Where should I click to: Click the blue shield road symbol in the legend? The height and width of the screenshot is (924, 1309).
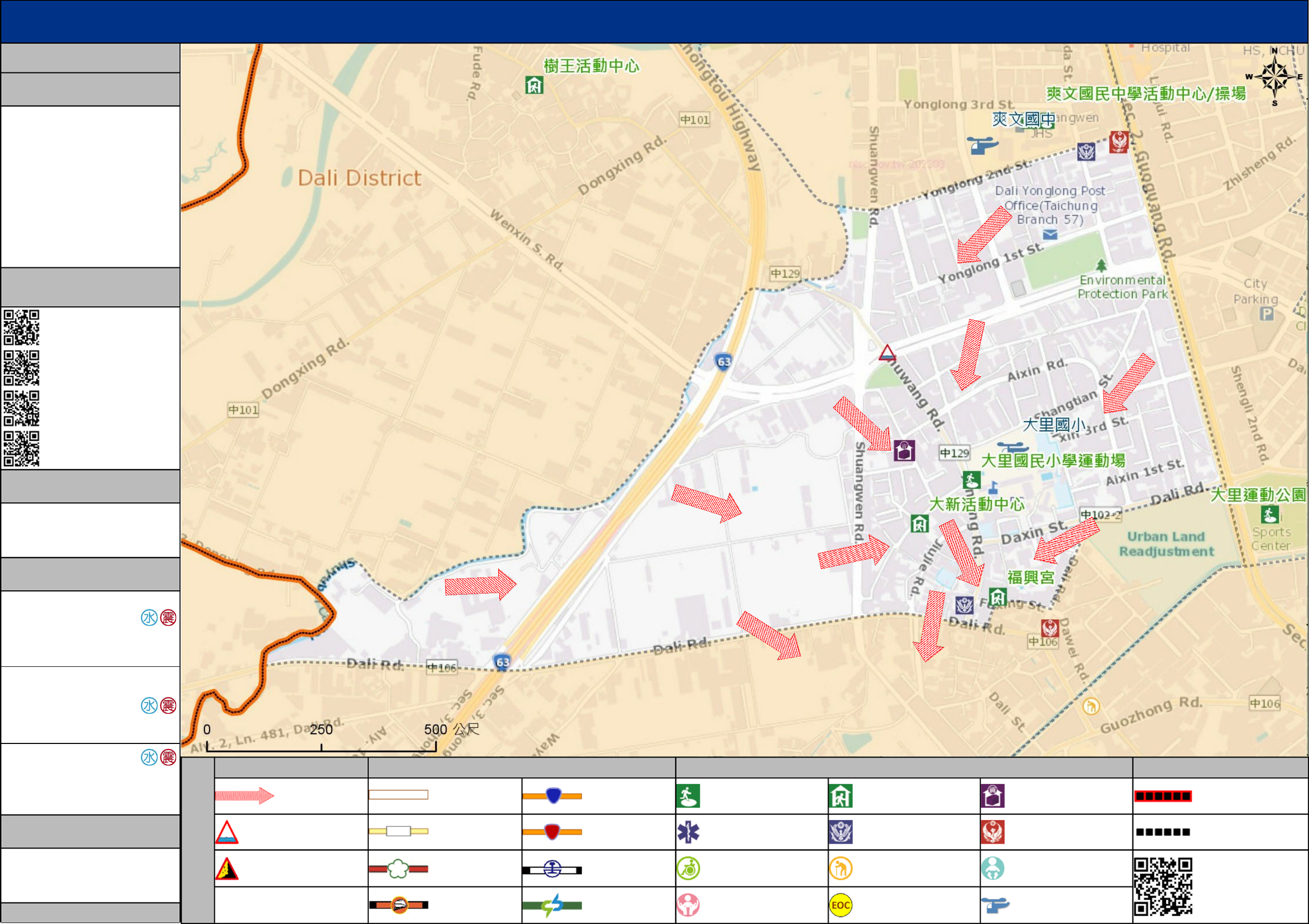(553, 795)
